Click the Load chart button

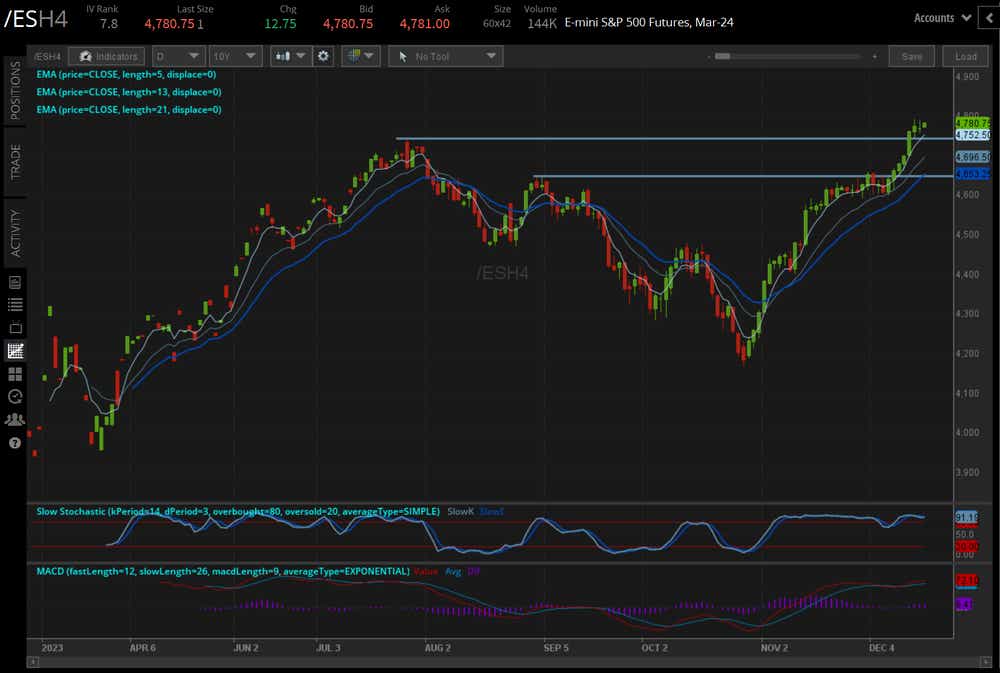pos(966,57)
